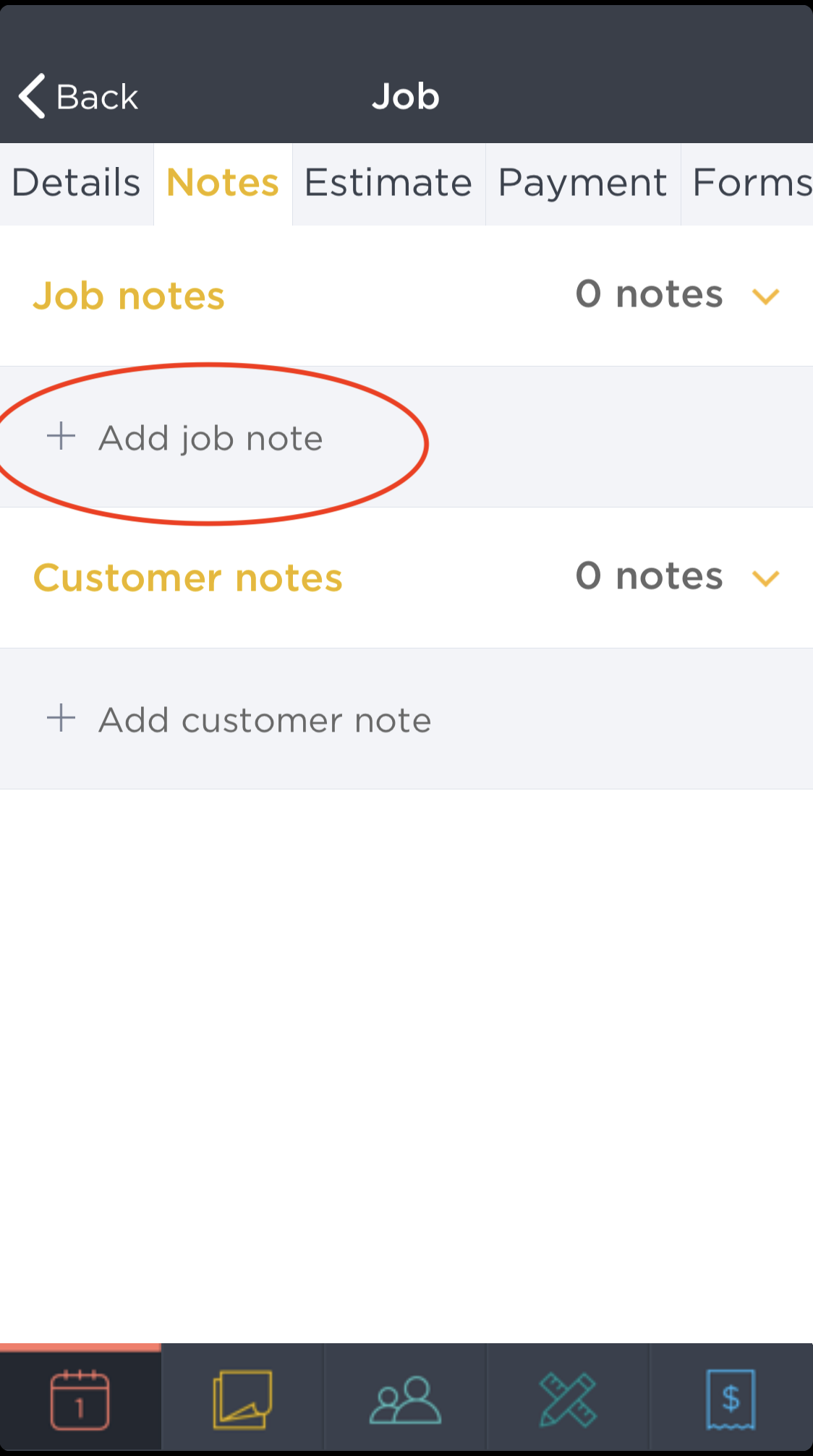Tap the plus icon beside Add job note

pos(61,437)
